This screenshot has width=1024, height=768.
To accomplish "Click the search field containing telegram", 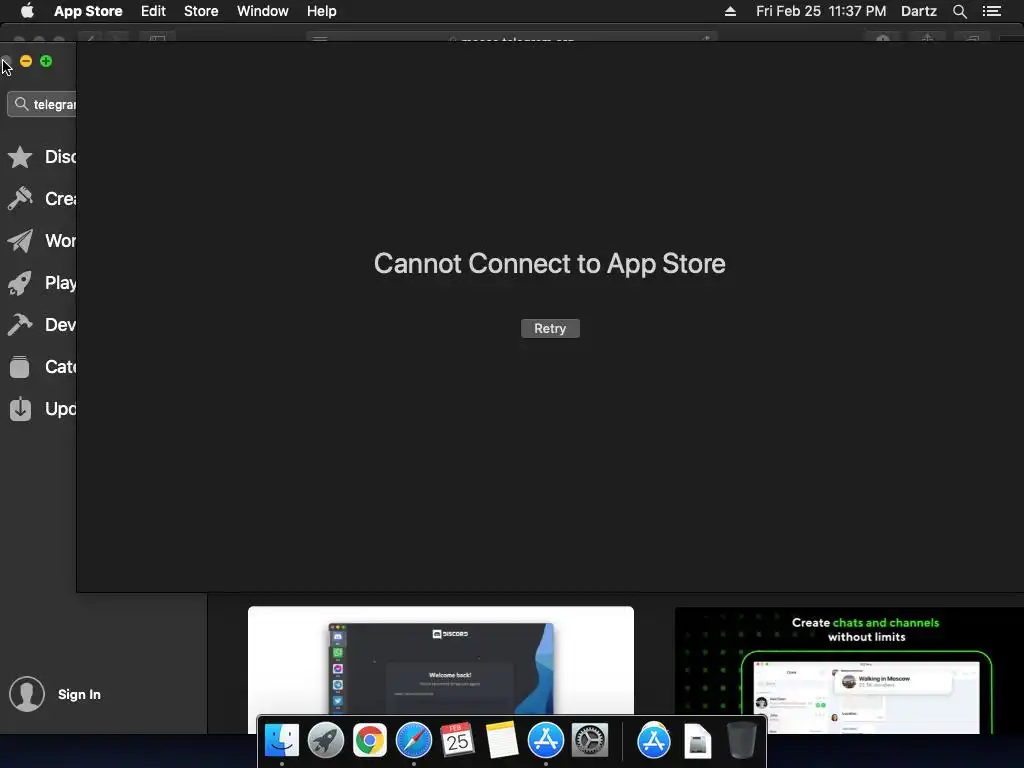I will (42, 104).
